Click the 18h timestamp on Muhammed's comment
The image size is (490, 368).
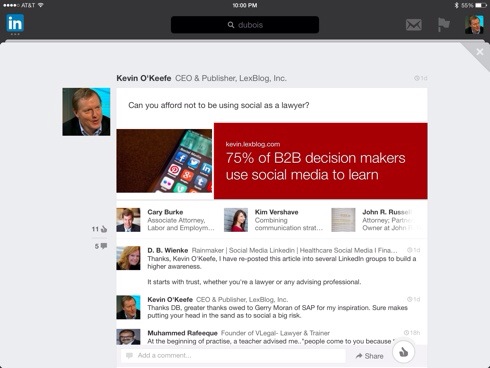click(x=412, y=333)
